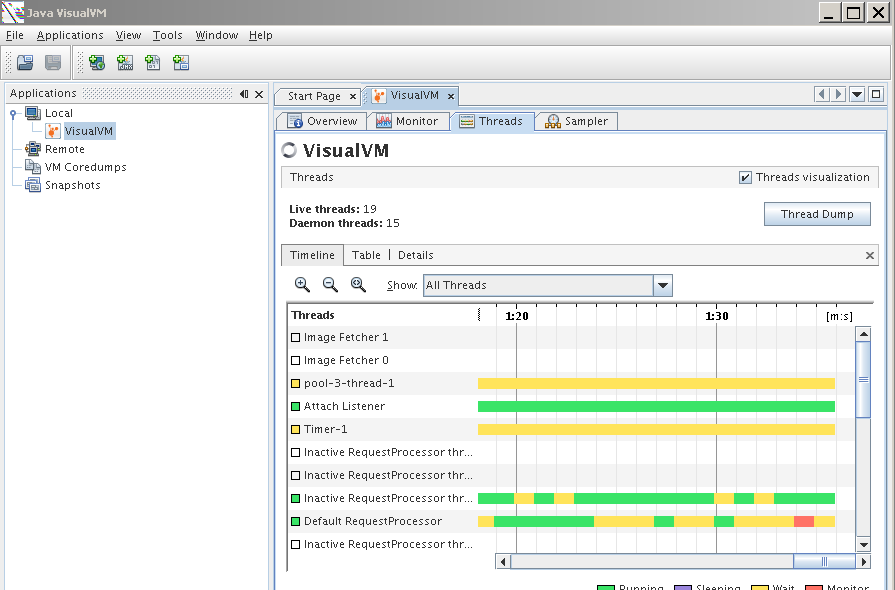Minimize the Applications panel
This screenshot has width=895, height=590.
tap(244, 94)
